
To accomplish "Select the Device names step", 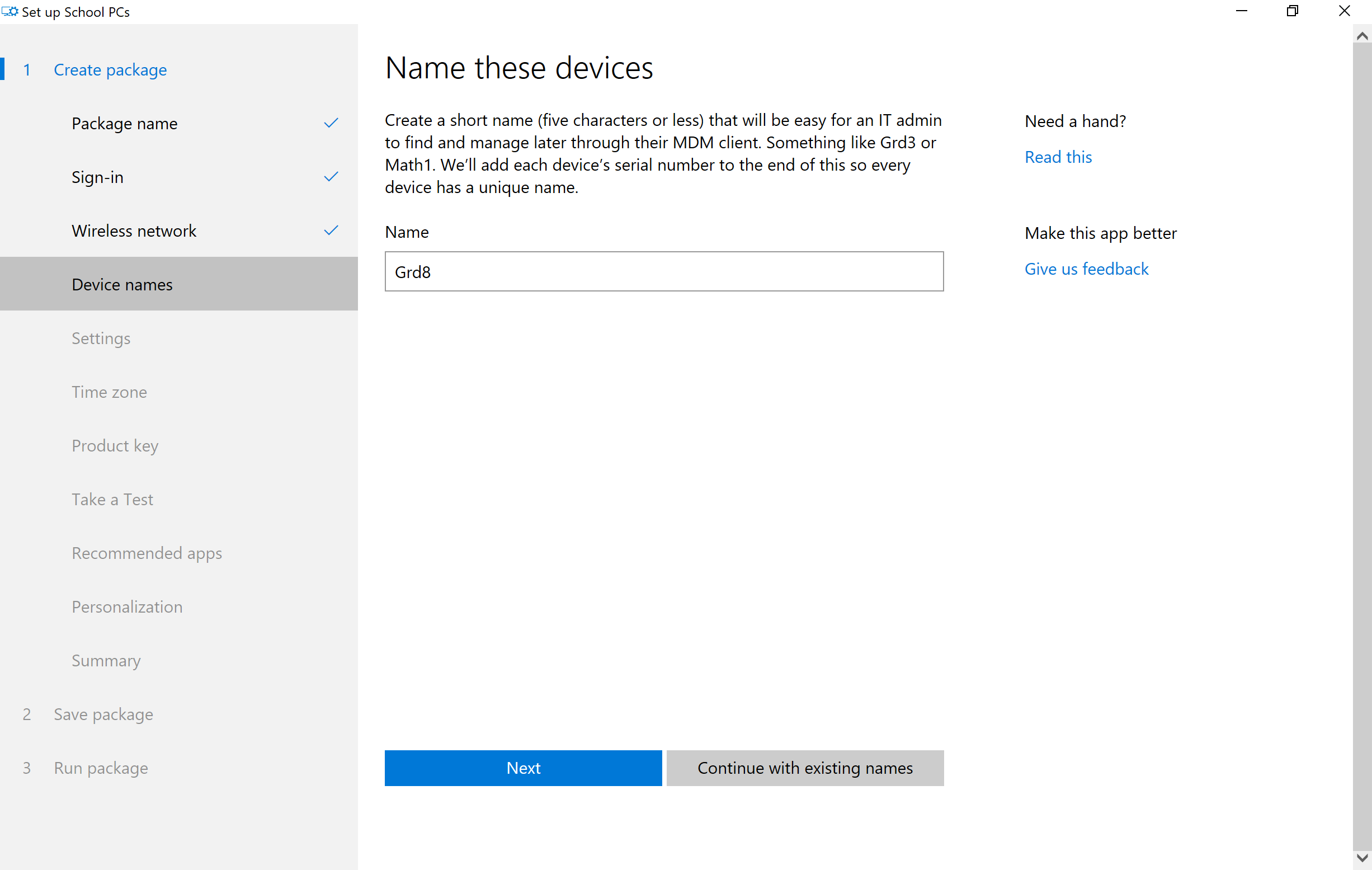I will (x=122, y=284).
